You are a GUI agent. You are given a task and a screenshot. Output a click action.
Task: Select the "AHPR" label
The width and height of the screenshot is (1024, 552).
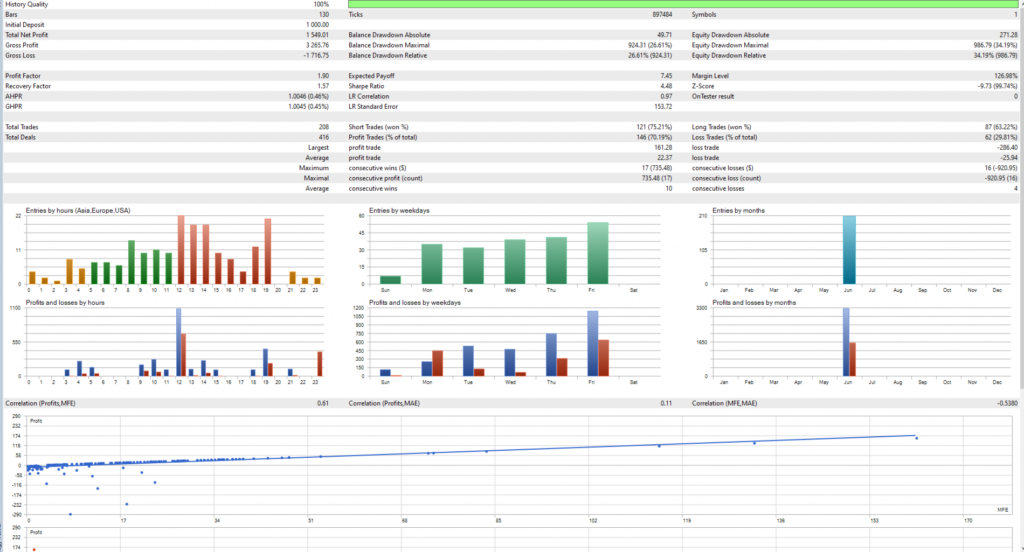click(x=14, y=96)
